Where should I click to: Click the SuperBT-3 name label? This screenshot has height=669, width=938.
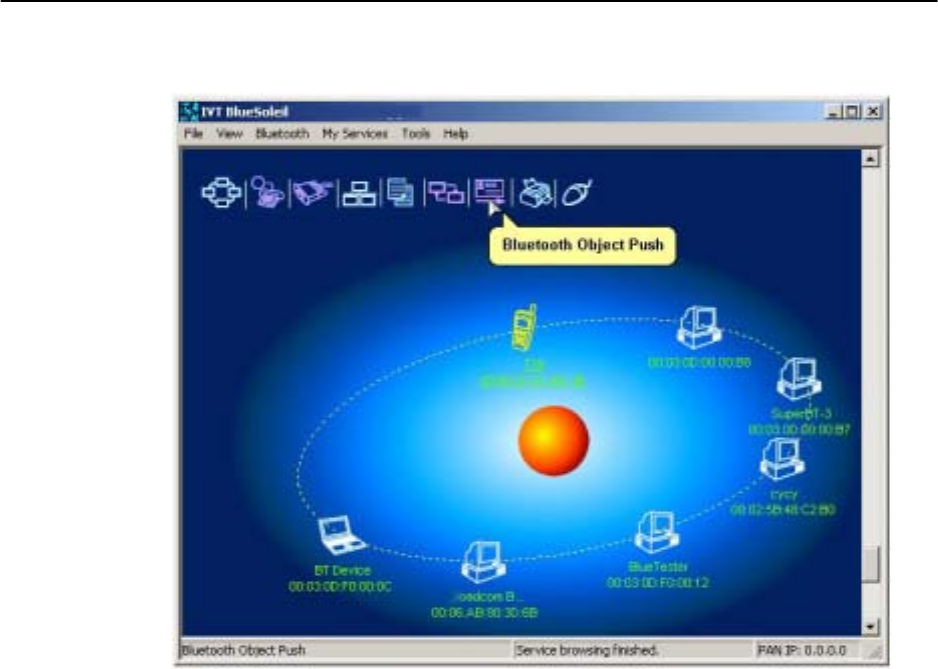pos(800,413)
